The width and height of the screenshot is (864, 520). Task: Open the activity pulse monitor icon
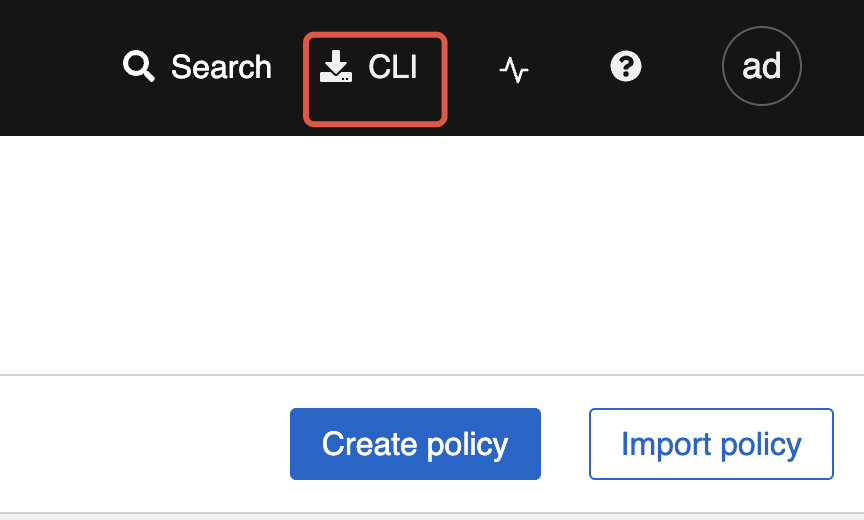514,69
